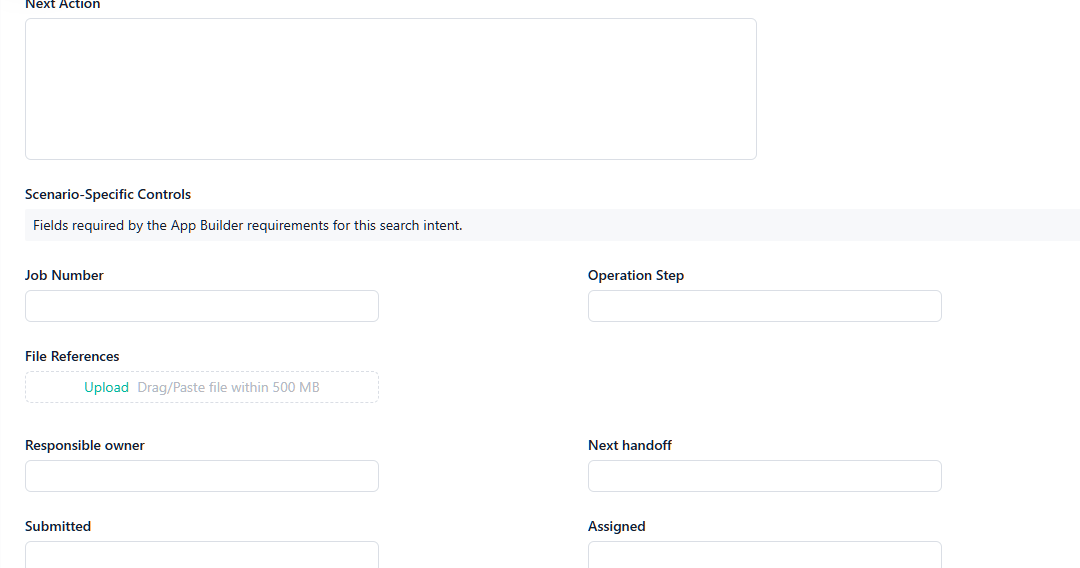The width and height of the screenshot is (1080, 568).
Task: Focus the Responsible owner input field
Action: pos(202,476)
